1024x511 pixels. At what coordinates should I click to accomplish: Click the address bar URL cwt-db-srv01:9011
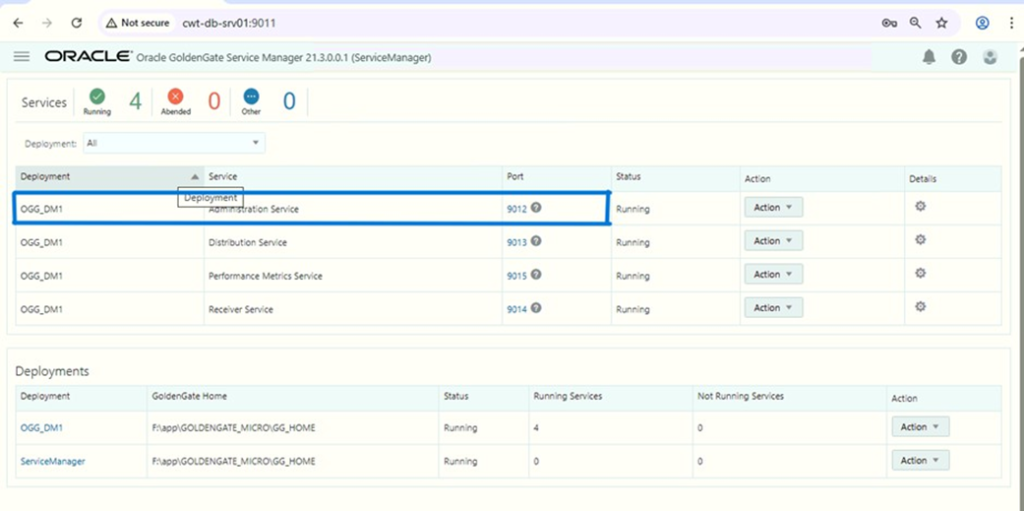click(x=229, y=23)
